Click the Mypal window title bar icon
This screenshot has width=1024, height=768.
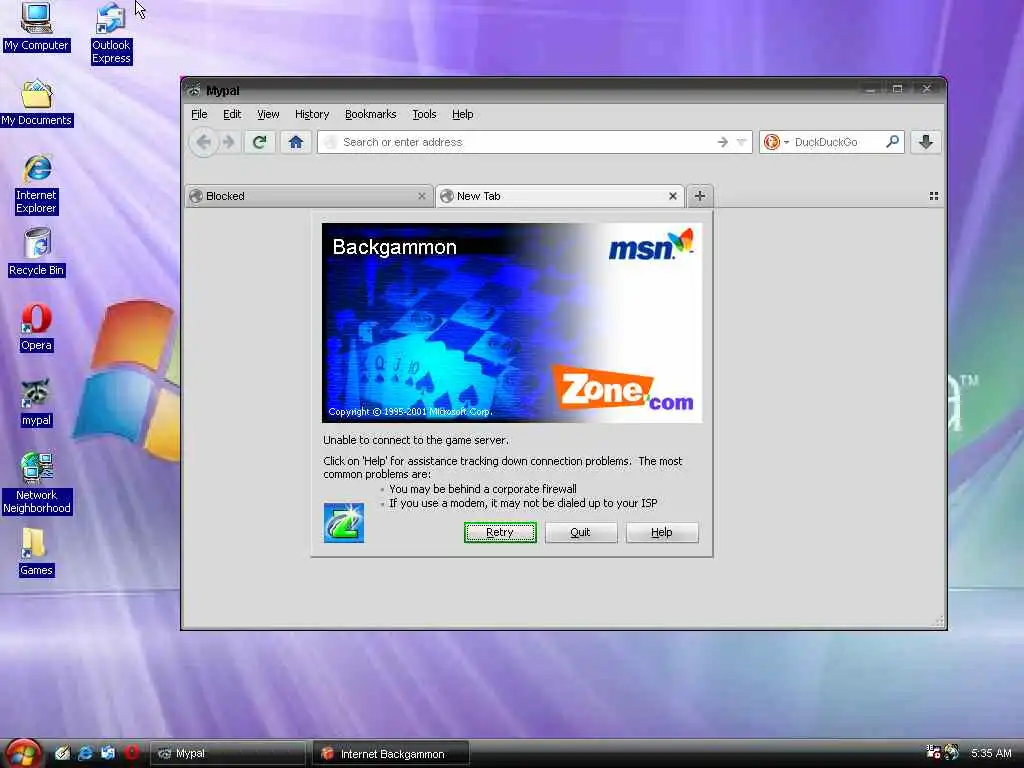click(x=193, y=90)
